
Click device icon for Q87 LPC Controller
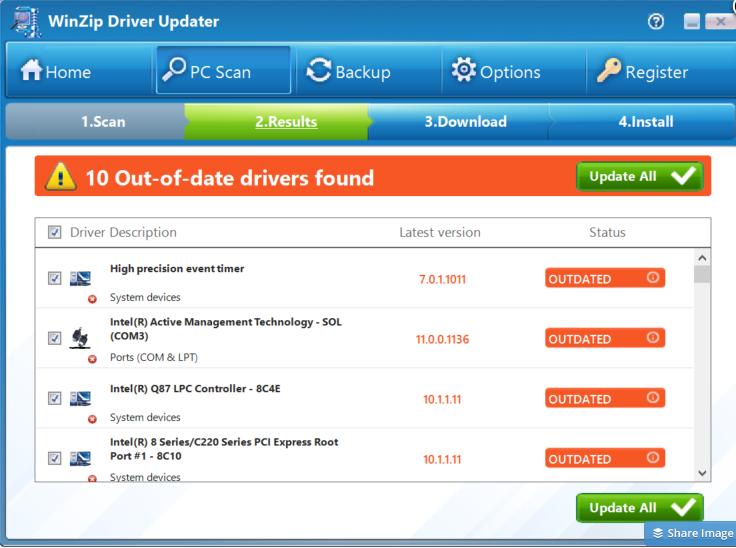[x=80, y=399]
